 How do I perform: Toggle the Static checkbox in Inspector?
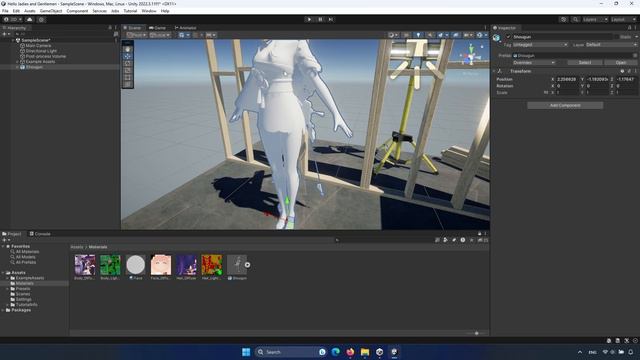[618, 37]
